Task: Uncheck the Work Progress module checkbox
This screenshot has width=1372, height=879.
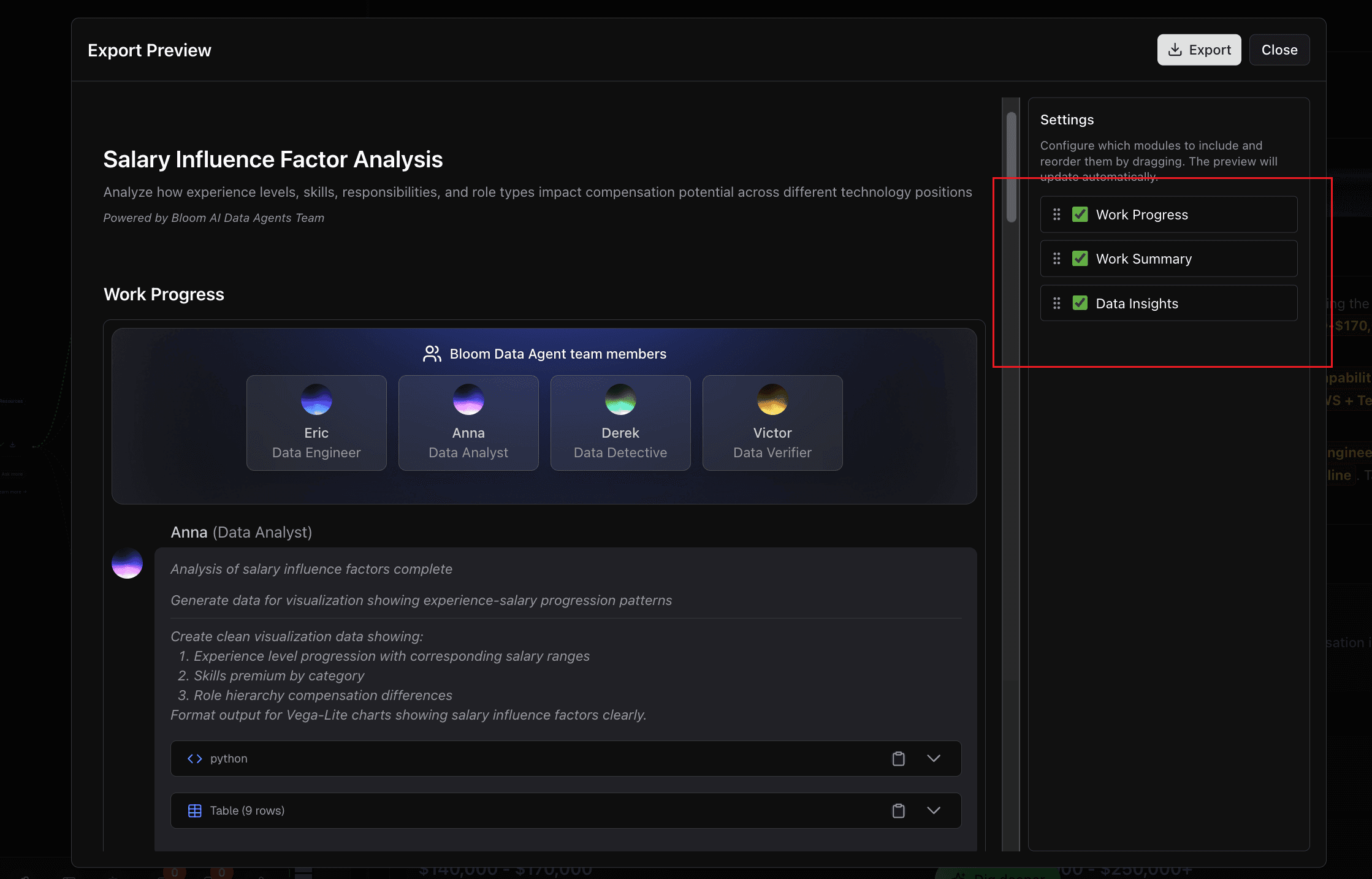Action: click(x=1080, y=215)
